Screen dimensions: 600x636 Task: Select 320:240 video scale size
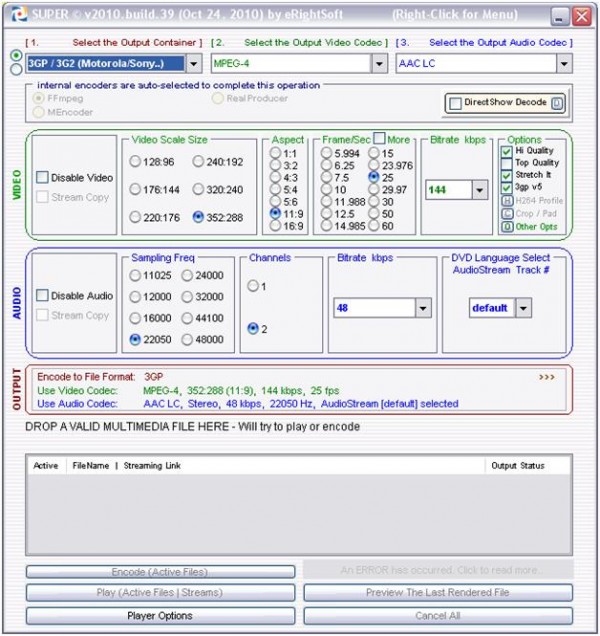(x=198, y=189)
